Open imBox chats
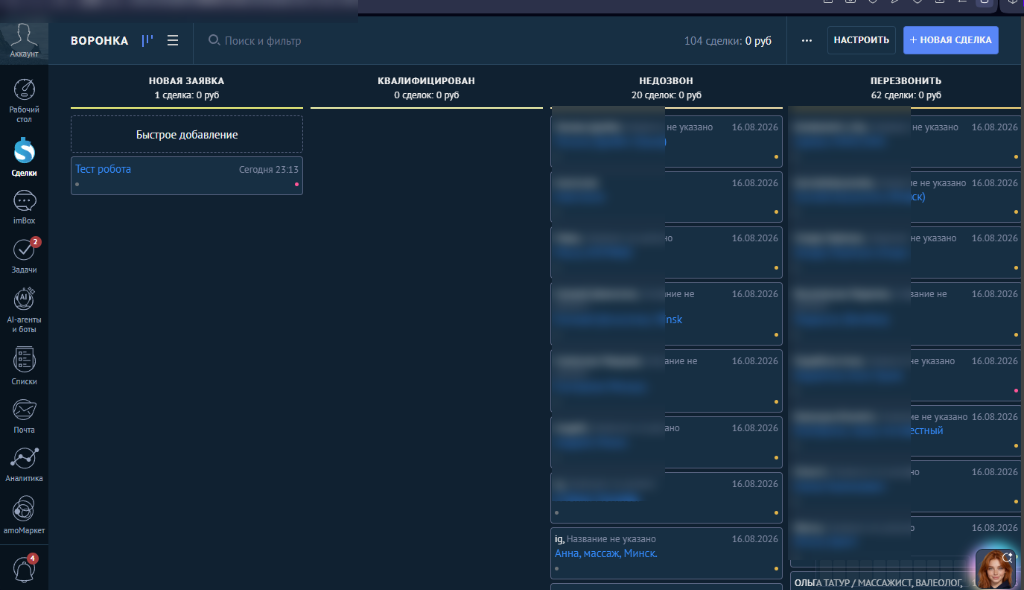The height and width of the screenshot is (590, 1024). [24, 208]
